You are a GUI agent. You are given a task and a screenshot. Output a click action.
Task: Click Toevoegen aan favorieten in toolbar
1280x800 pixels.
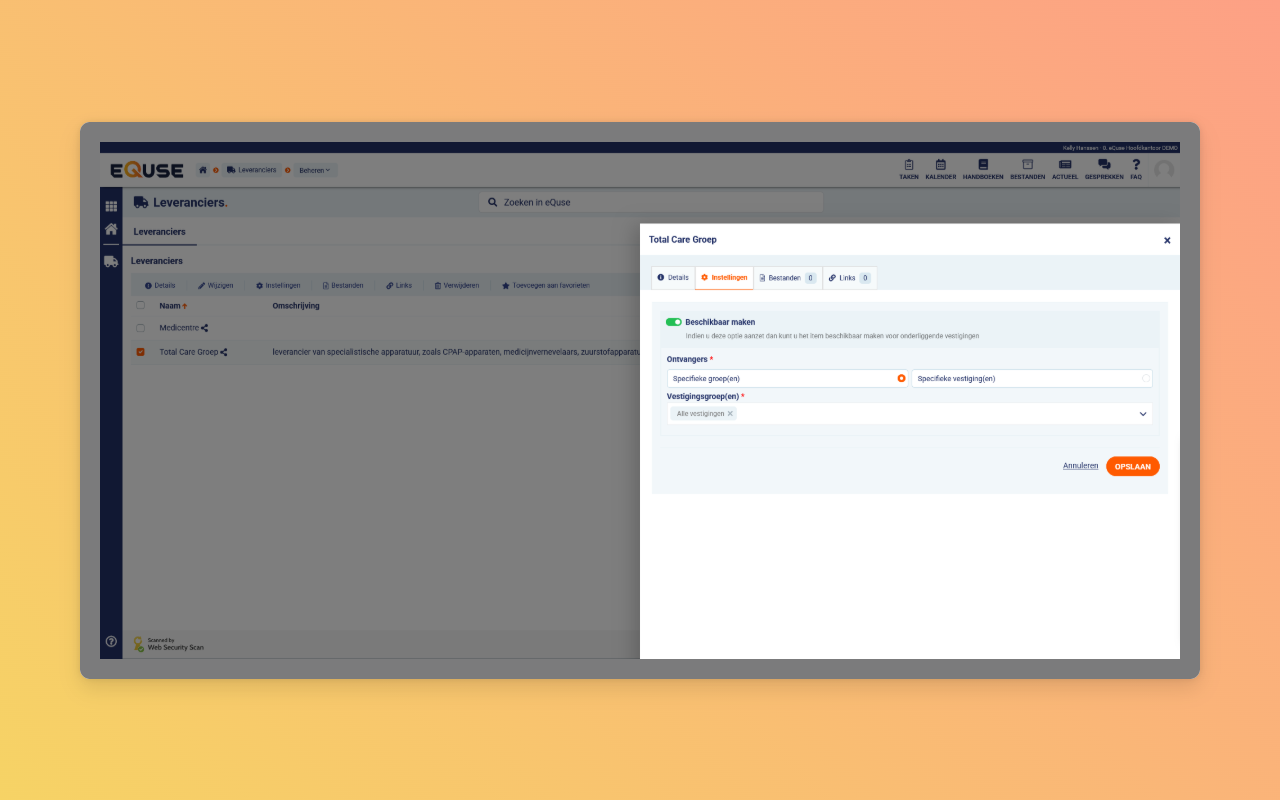pyautogui.click(x=545, y=285)
